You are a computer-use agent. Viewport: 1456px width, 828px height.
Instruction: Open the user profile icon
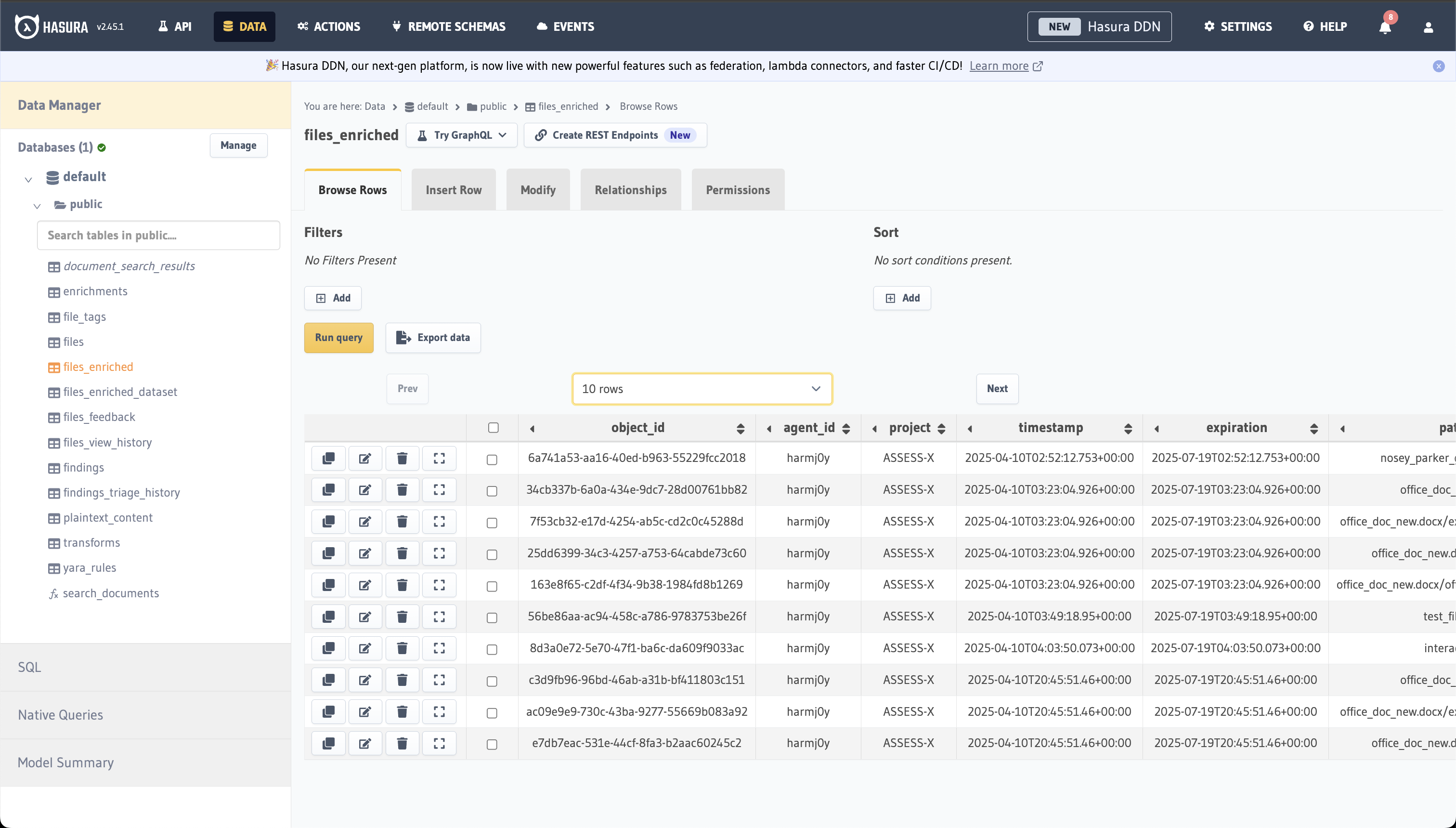[1428, 27]
